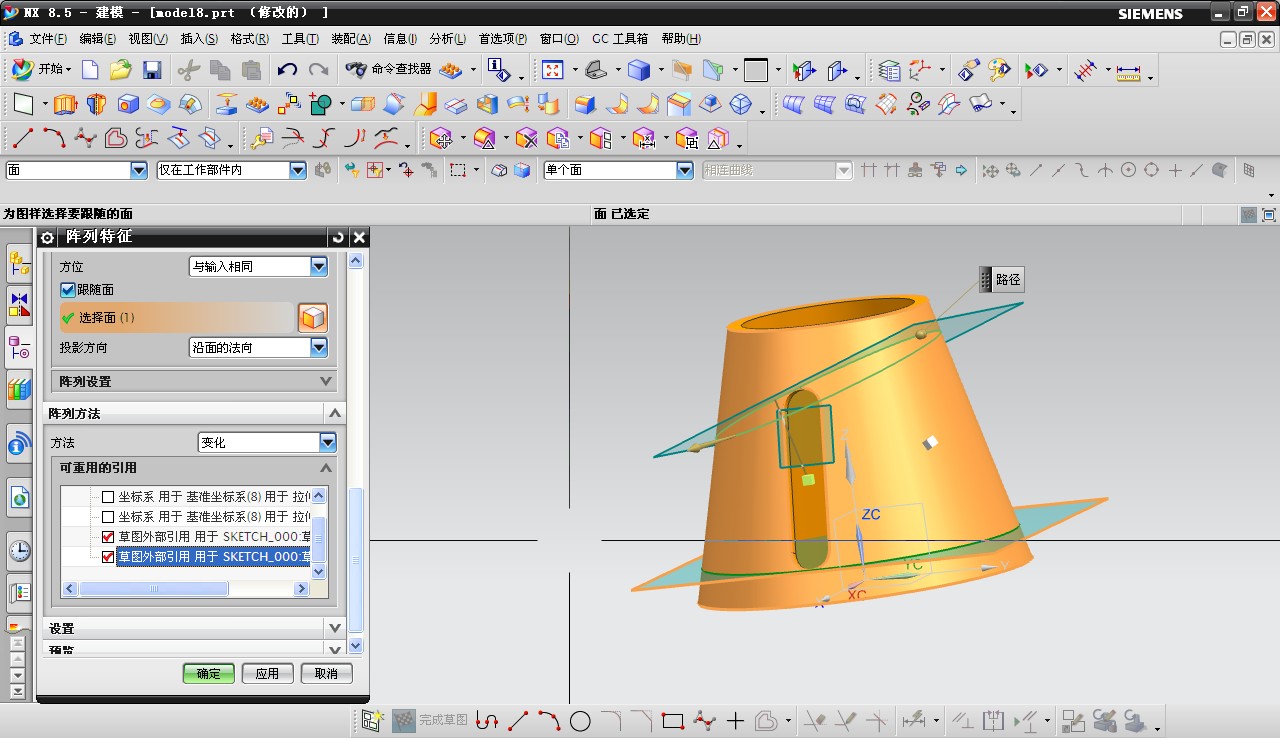
Task: Select the Line curve tool in curve toolbar
Action: point(24,138)
